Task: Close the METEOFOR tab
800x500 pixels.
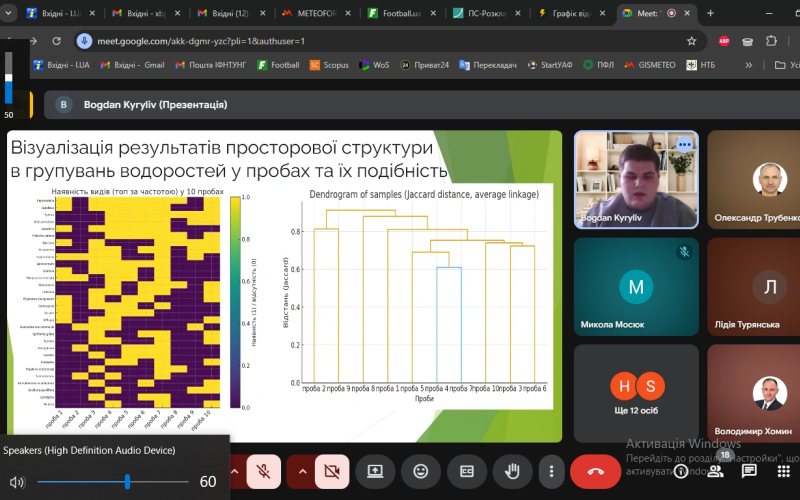Action: point(347,13)
